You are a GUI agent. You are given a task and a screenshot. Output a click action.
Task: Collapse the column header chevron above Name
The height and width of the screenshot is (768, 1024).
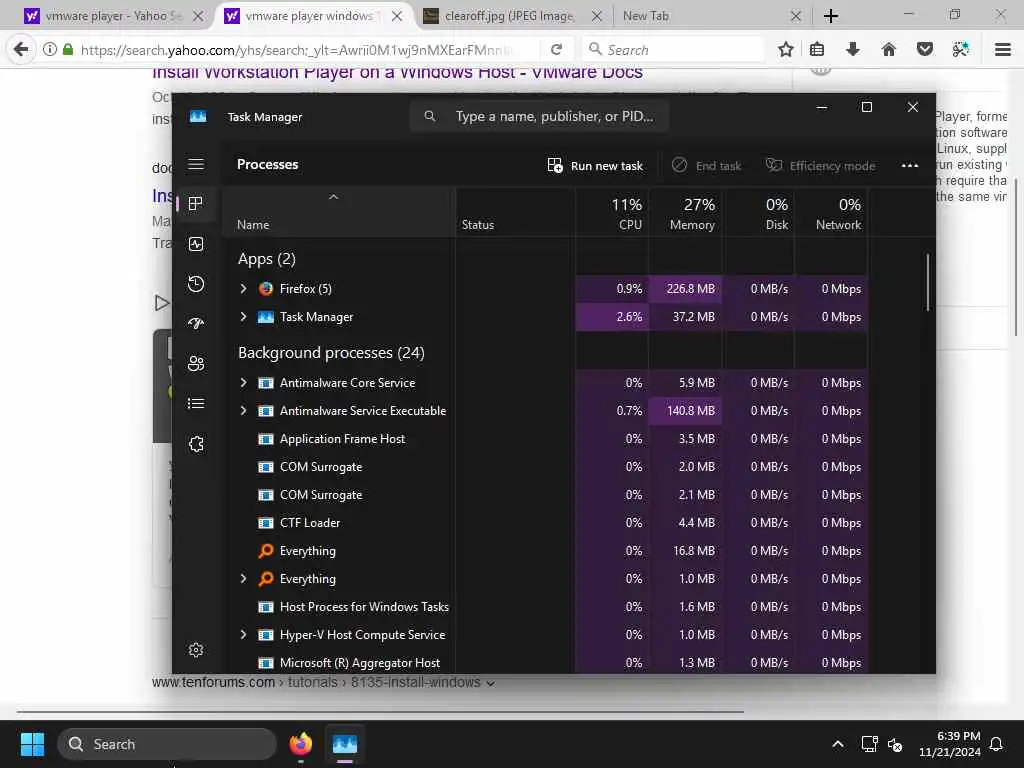click(333, 197)
